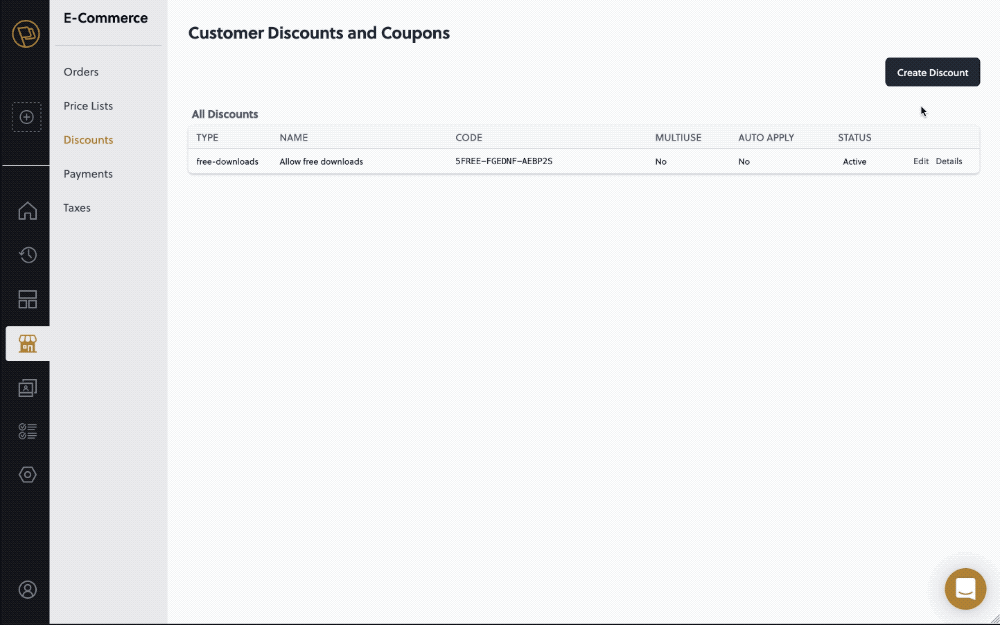Navigate to Price Lists

pos(88,106)
